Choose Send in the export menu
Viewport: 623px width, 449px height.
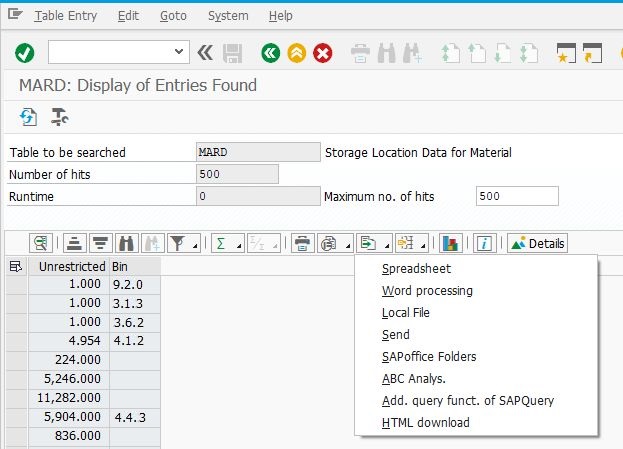[x=395, y=335]
